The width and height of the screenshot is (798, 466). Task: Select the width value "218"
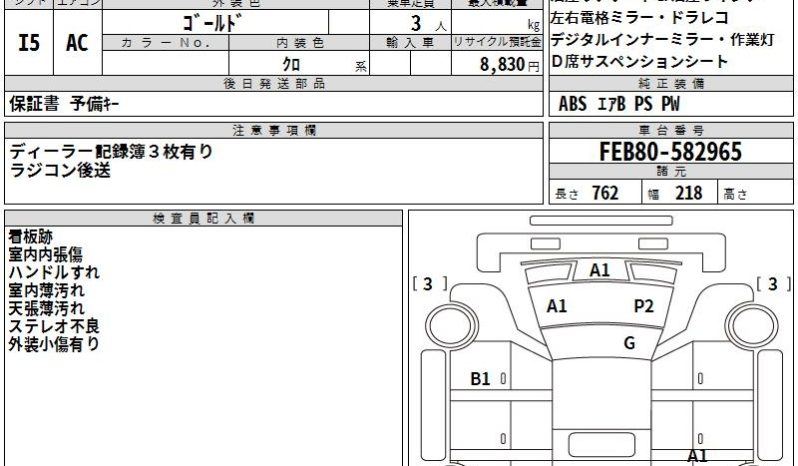[x=689, y=193]
